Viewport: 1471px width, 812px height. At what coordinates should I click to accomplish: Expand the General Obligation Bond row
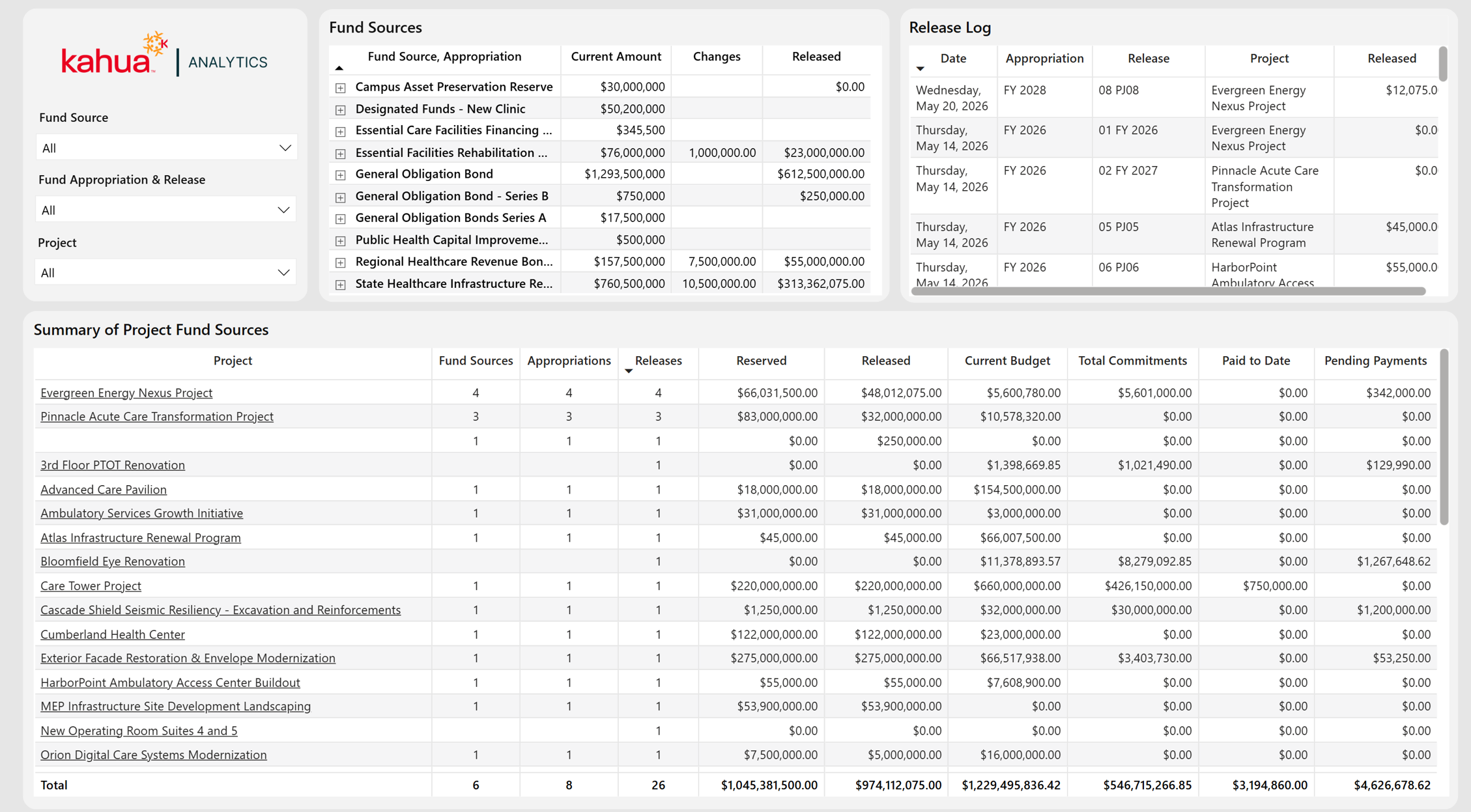(340, 175)
